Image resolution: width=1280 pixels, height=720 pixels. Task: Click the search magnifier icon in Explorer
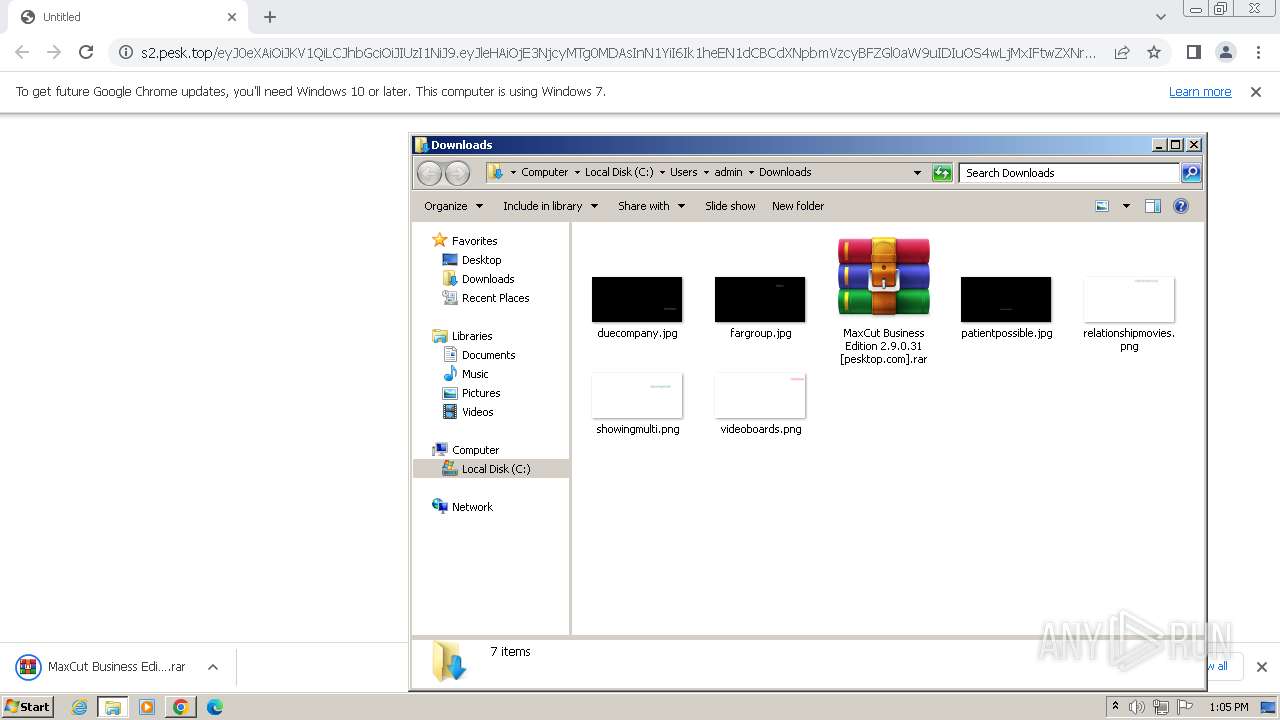1191,173
